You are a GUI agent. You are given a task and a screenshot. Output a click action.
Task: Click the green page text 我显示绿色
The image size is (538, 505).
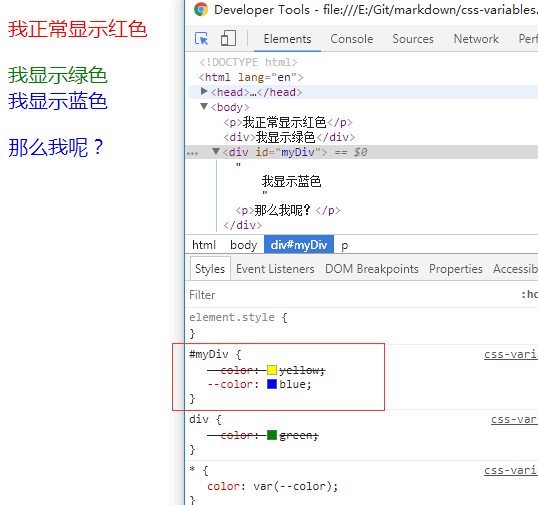(x=58, y=75)
